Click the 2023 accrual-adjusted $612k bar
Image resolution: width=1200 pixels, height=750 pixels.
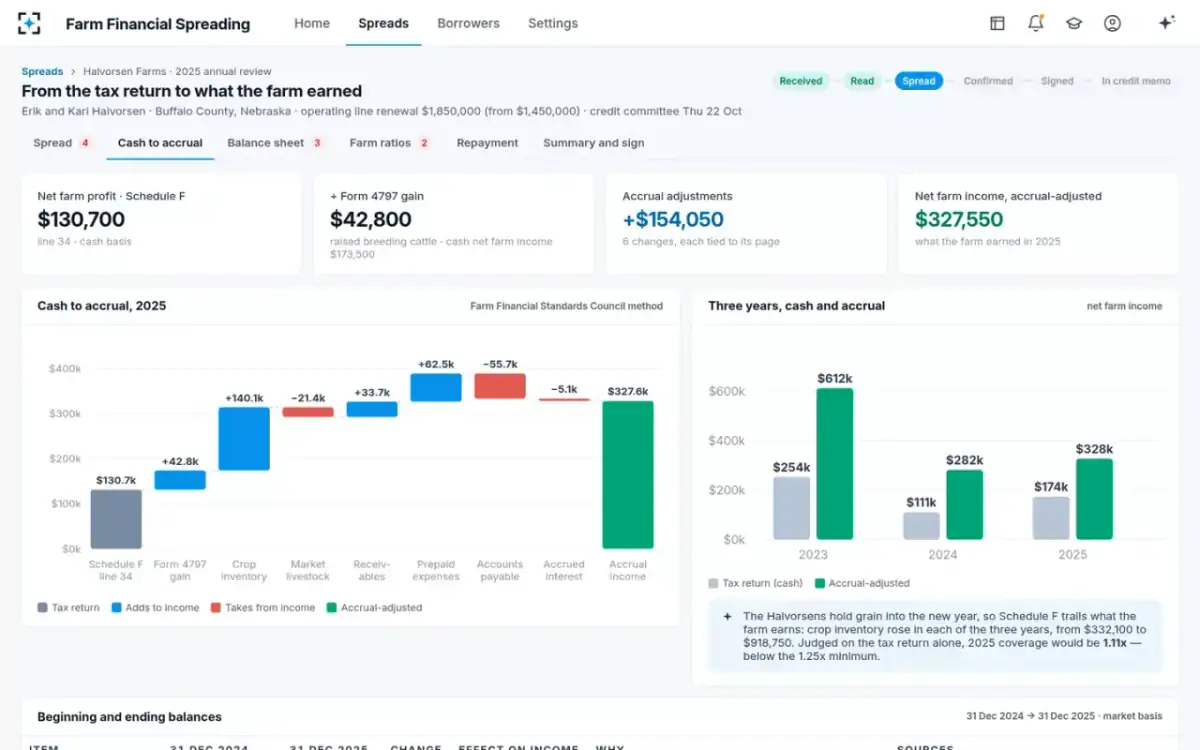point(835,464)
